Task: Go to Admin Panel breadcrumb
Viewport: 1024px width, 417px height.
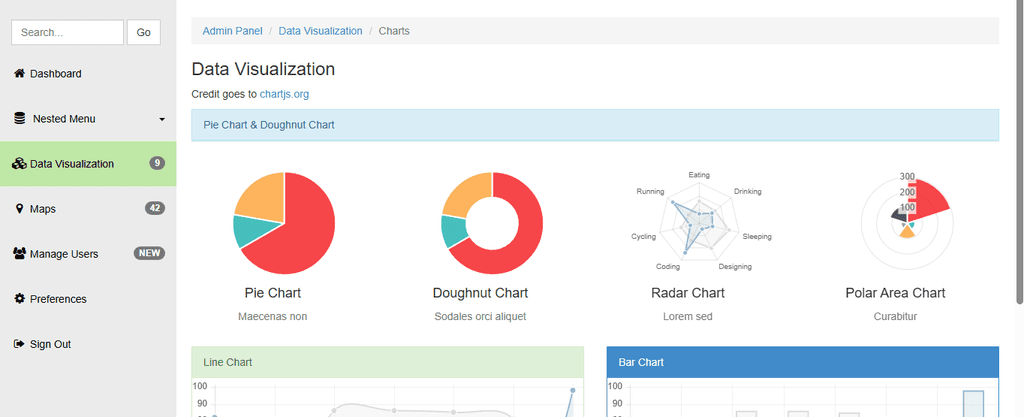Action: [x=232, y=31]
